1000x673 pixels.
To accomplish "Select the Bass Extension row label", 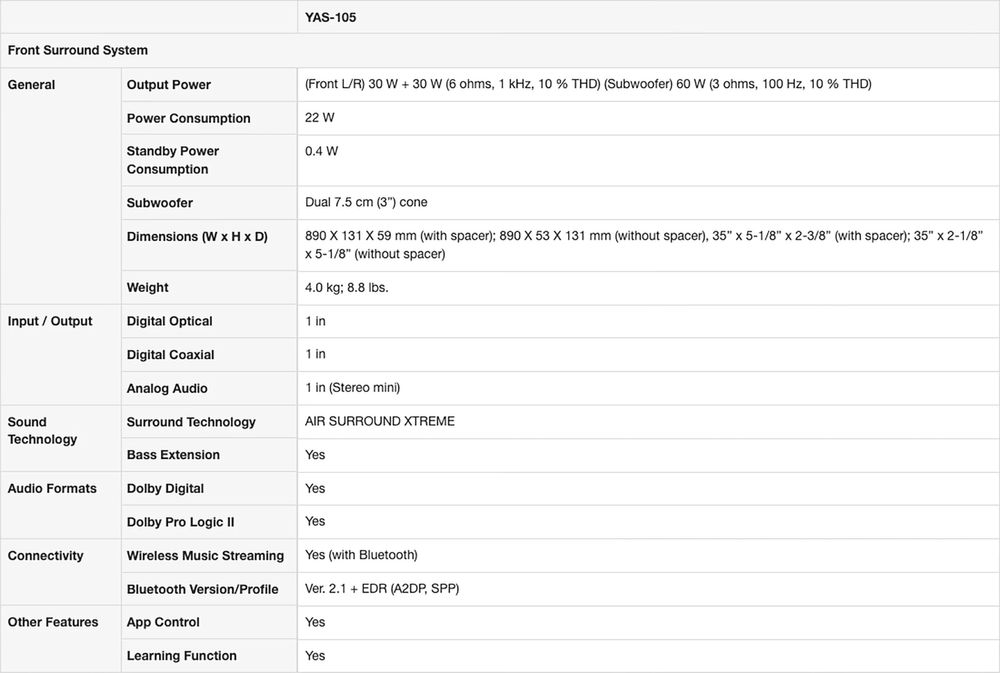I will pyautogui.click(x=173, y=455).
